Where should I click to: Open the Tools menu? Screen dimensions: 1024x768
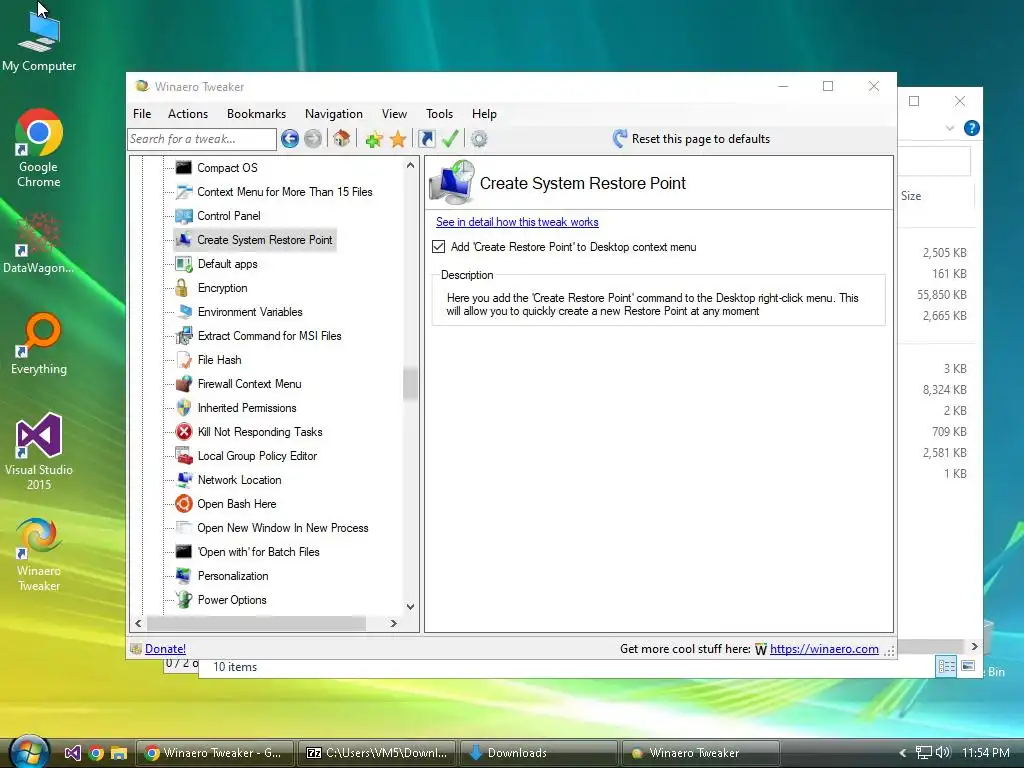(440, 114)
